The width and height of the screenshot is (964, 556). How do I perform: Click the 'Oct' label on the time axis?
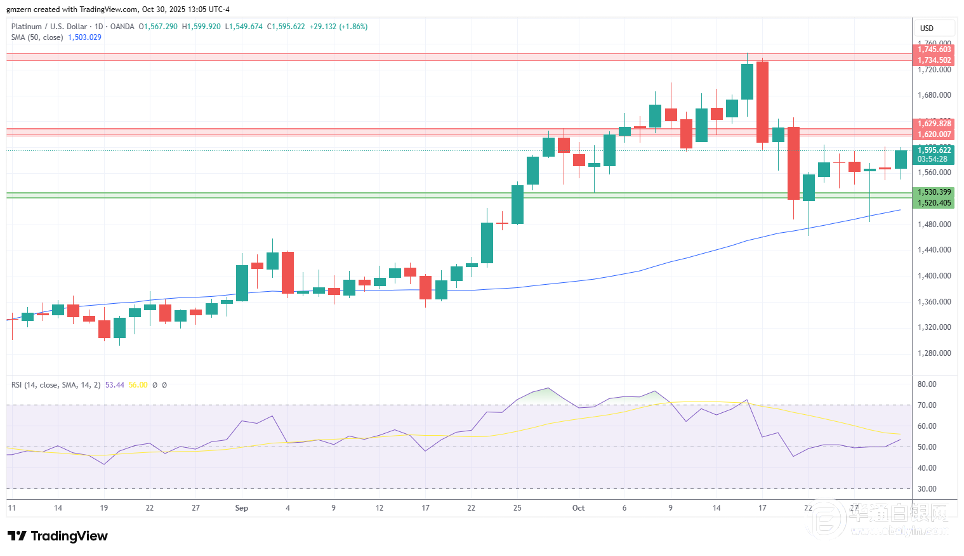577,508
